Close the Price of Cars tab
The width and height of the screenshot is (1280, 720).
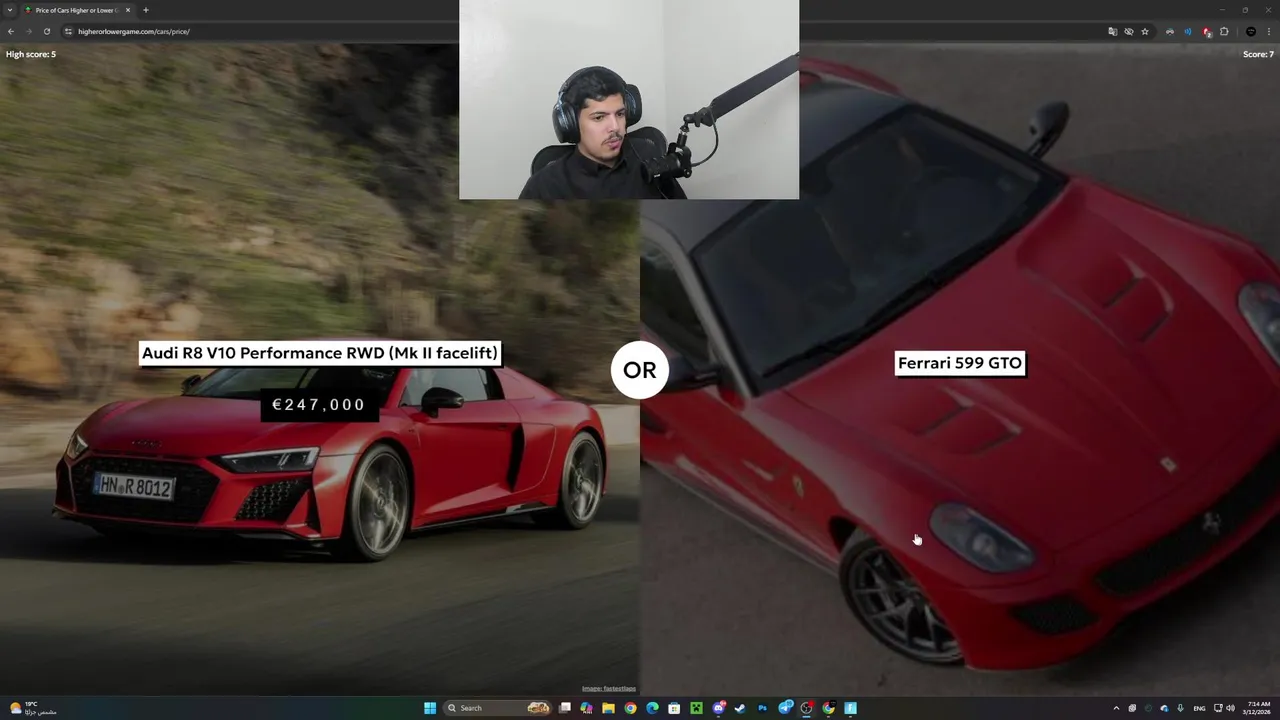[128, 10]
